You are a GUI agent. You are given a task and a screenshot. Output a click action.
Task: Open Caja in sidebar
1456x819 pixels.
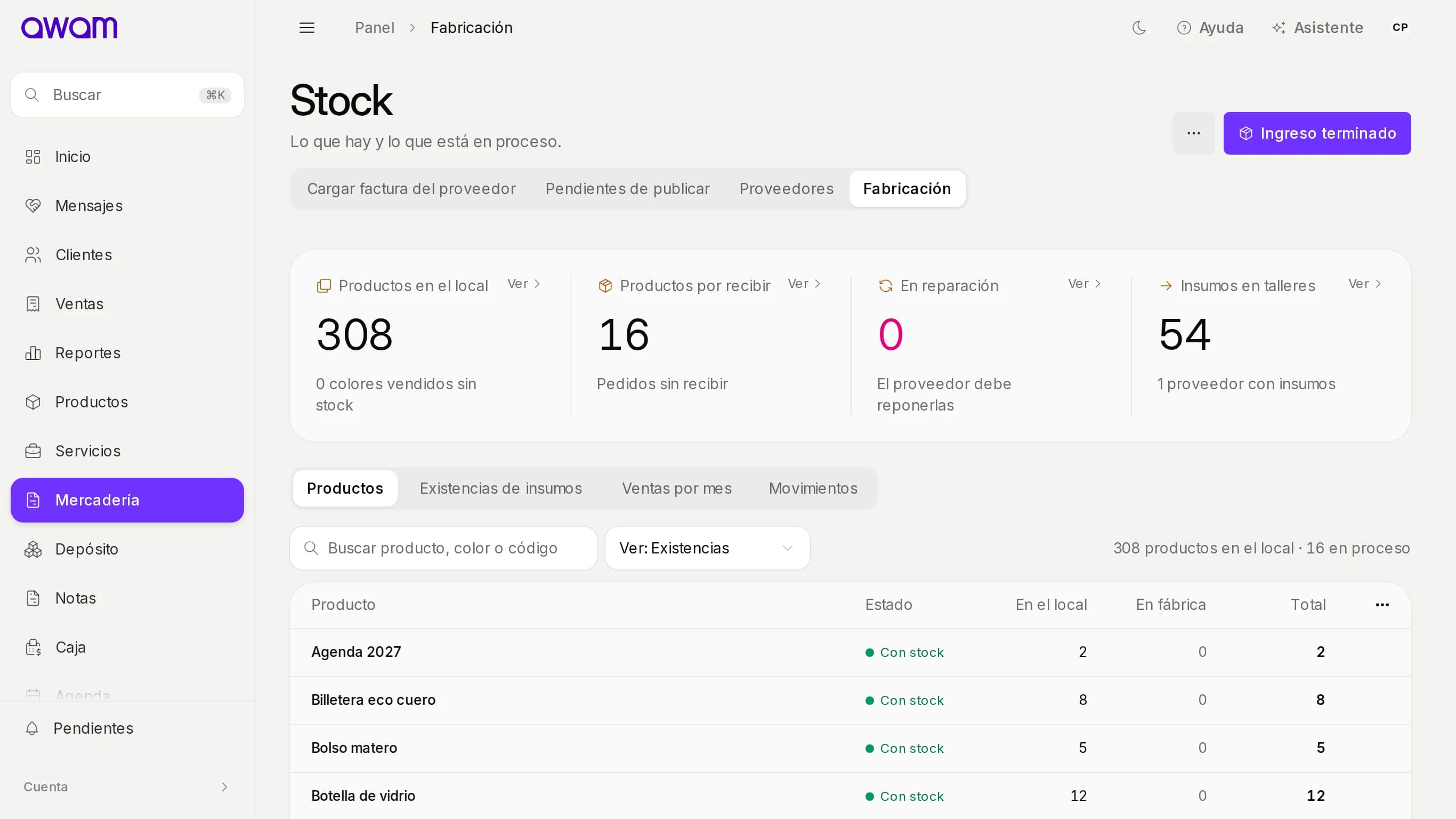pos(127,647)
